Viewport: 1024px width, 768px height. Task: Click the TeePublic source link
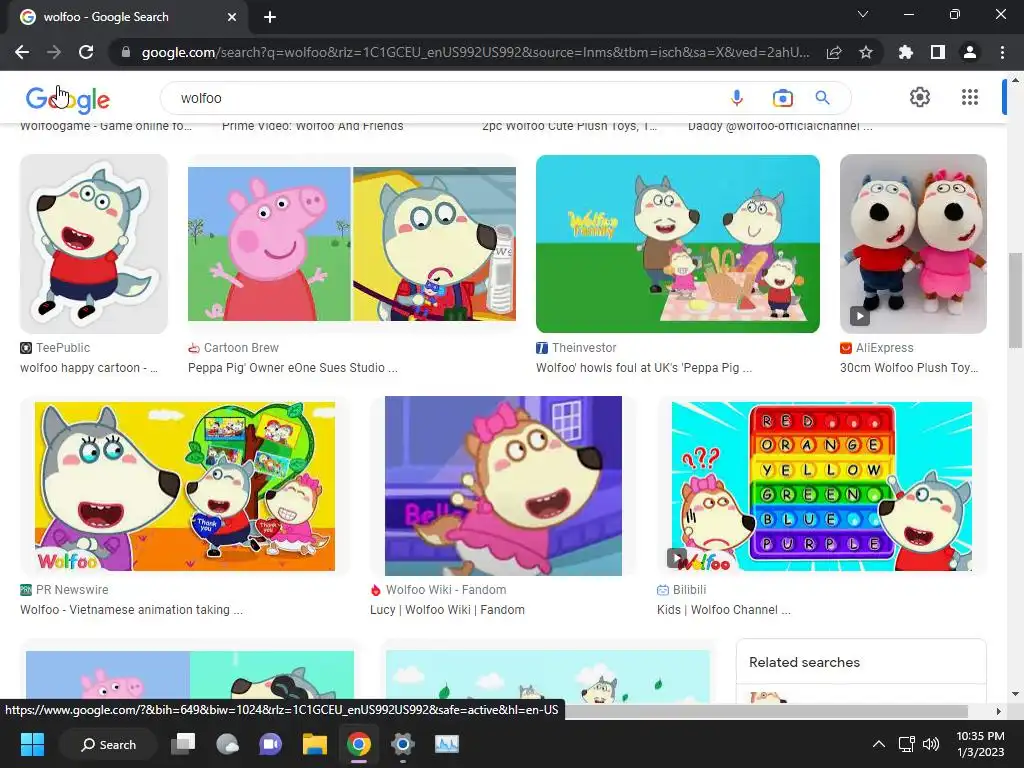[x=56, y=347]
